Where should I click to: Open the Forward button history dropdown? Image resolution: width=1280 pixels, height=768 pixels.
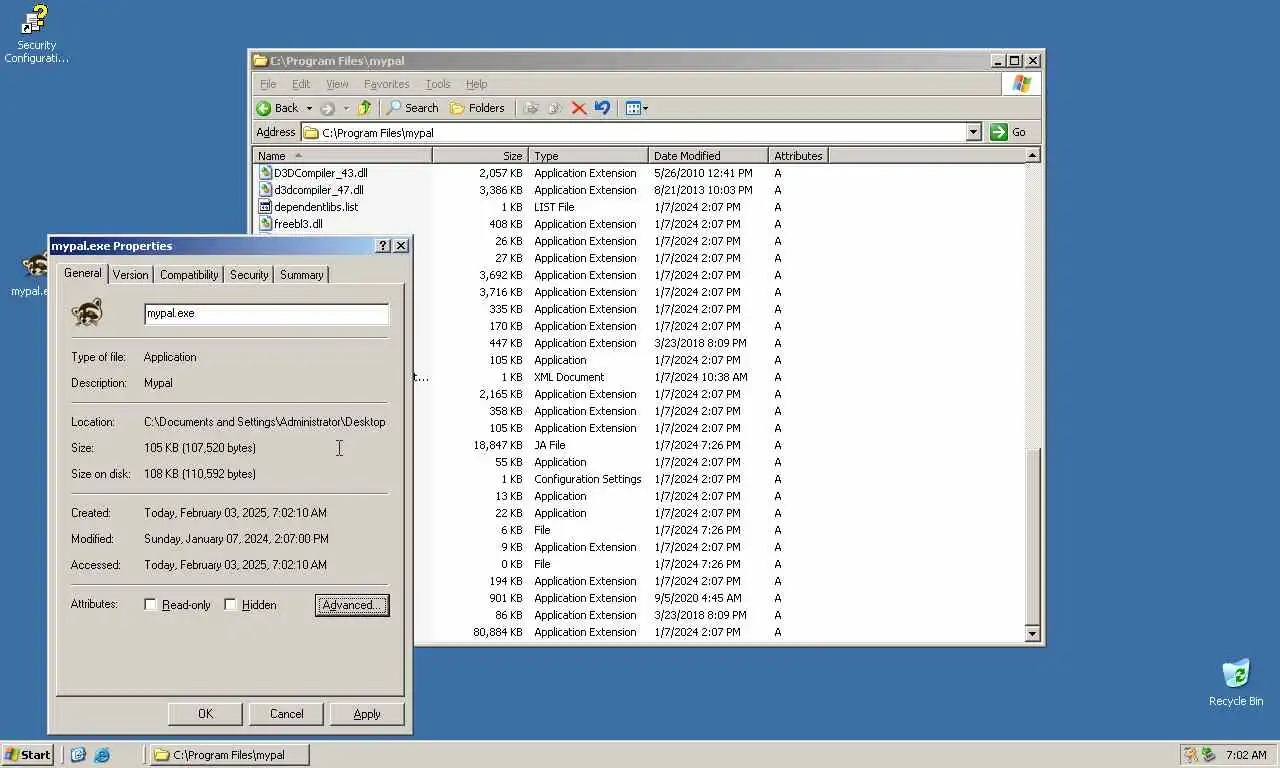click(346, 108)
